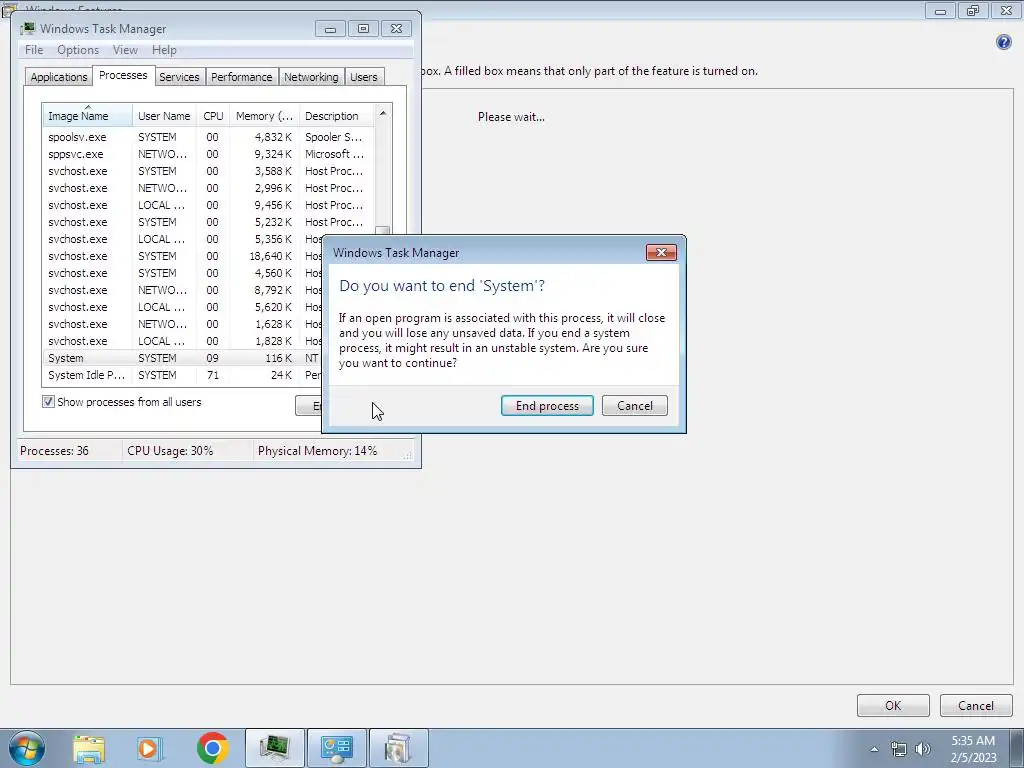The image size is (1024, 768).
Task: Select the spoolsv.exe process row
Action: tap(208, 137)
